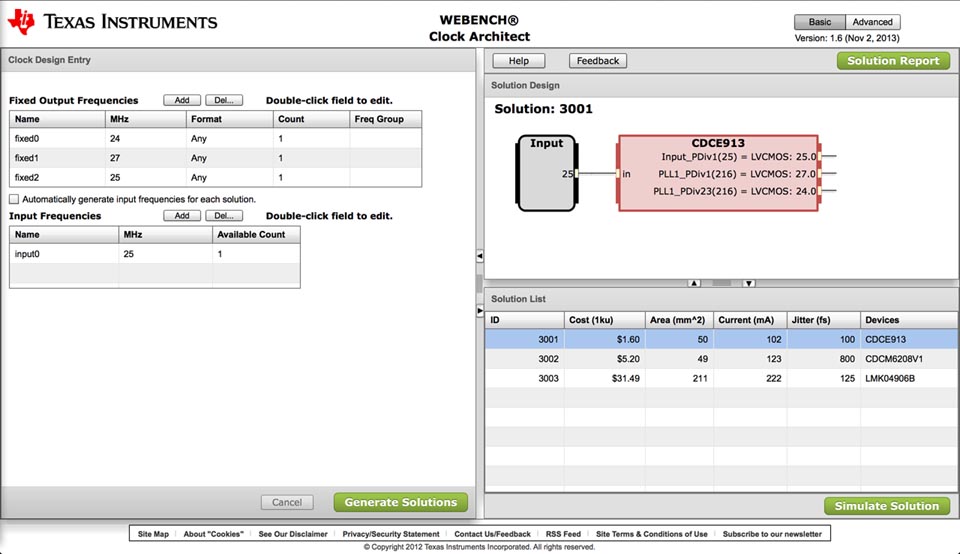Grab the horizontal splitter handle between arrows
Image resolution: width=960 pixels, height=554 pixels.
click(721, 283)
